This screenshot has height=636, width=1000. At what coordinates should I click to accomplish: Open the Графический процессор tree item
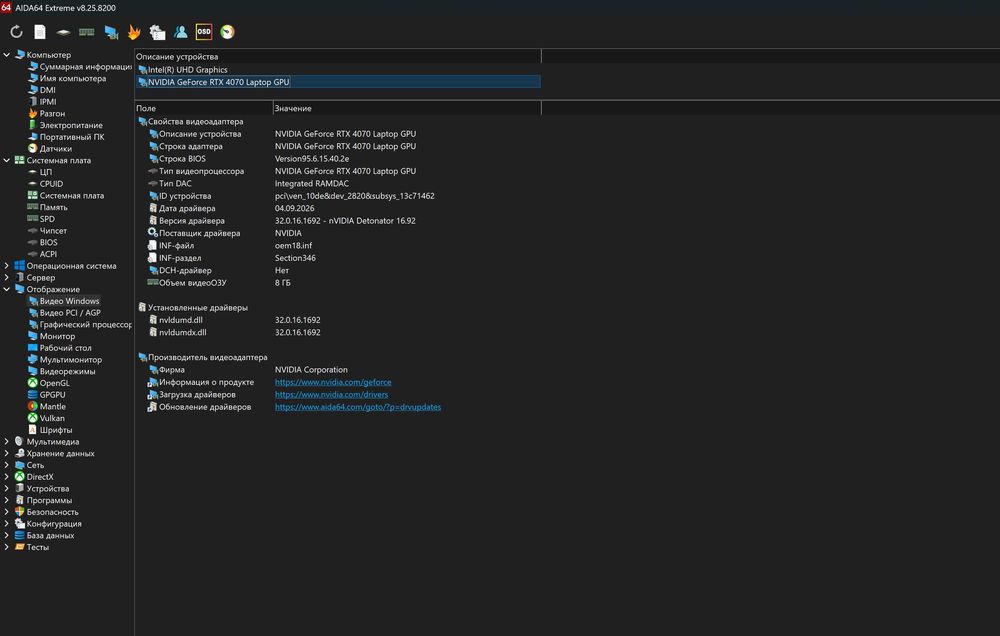coord(85,324)
